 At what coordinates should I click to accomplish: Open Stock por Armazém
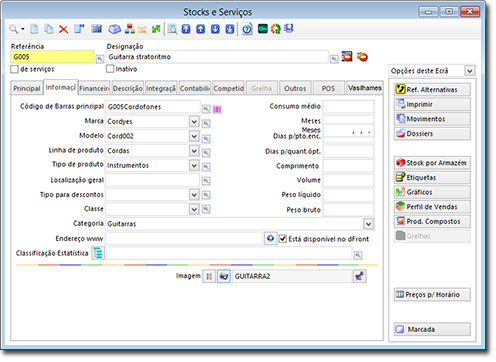(432, 163)
